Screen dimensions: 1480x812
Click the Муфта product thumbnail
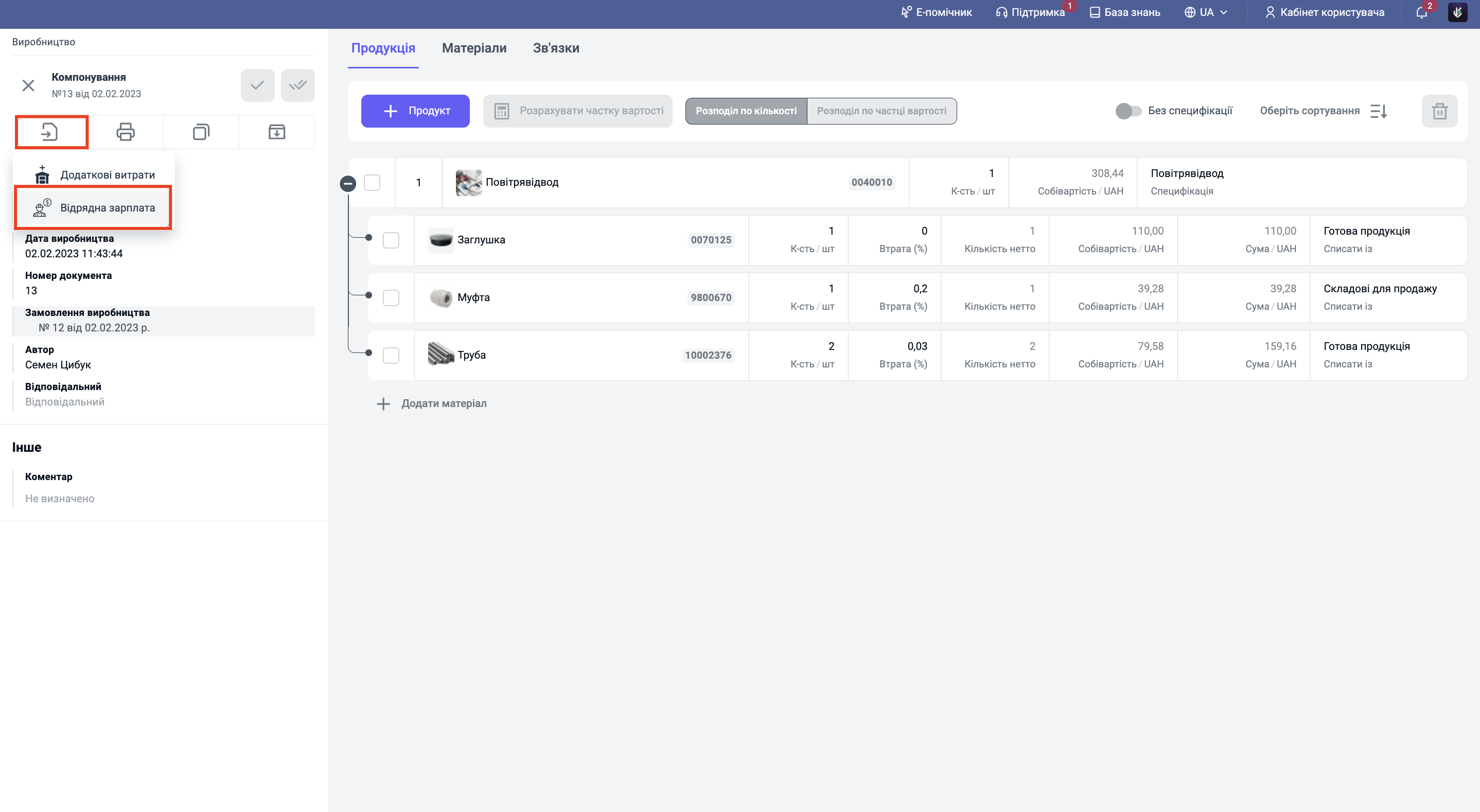pos(441,297)
